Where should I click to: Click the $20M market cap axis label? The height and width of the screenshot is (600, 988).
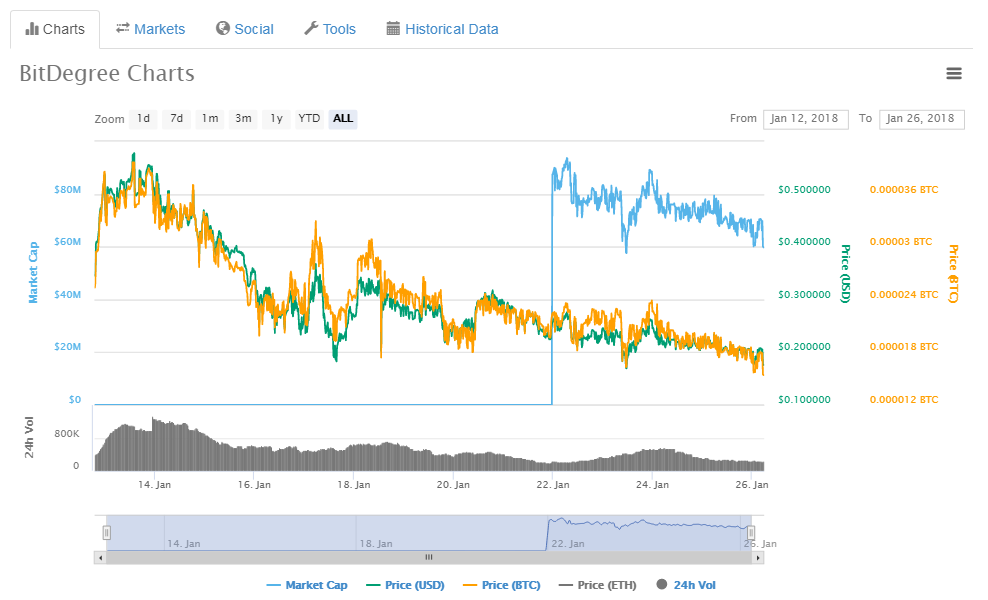click(67, 347)
